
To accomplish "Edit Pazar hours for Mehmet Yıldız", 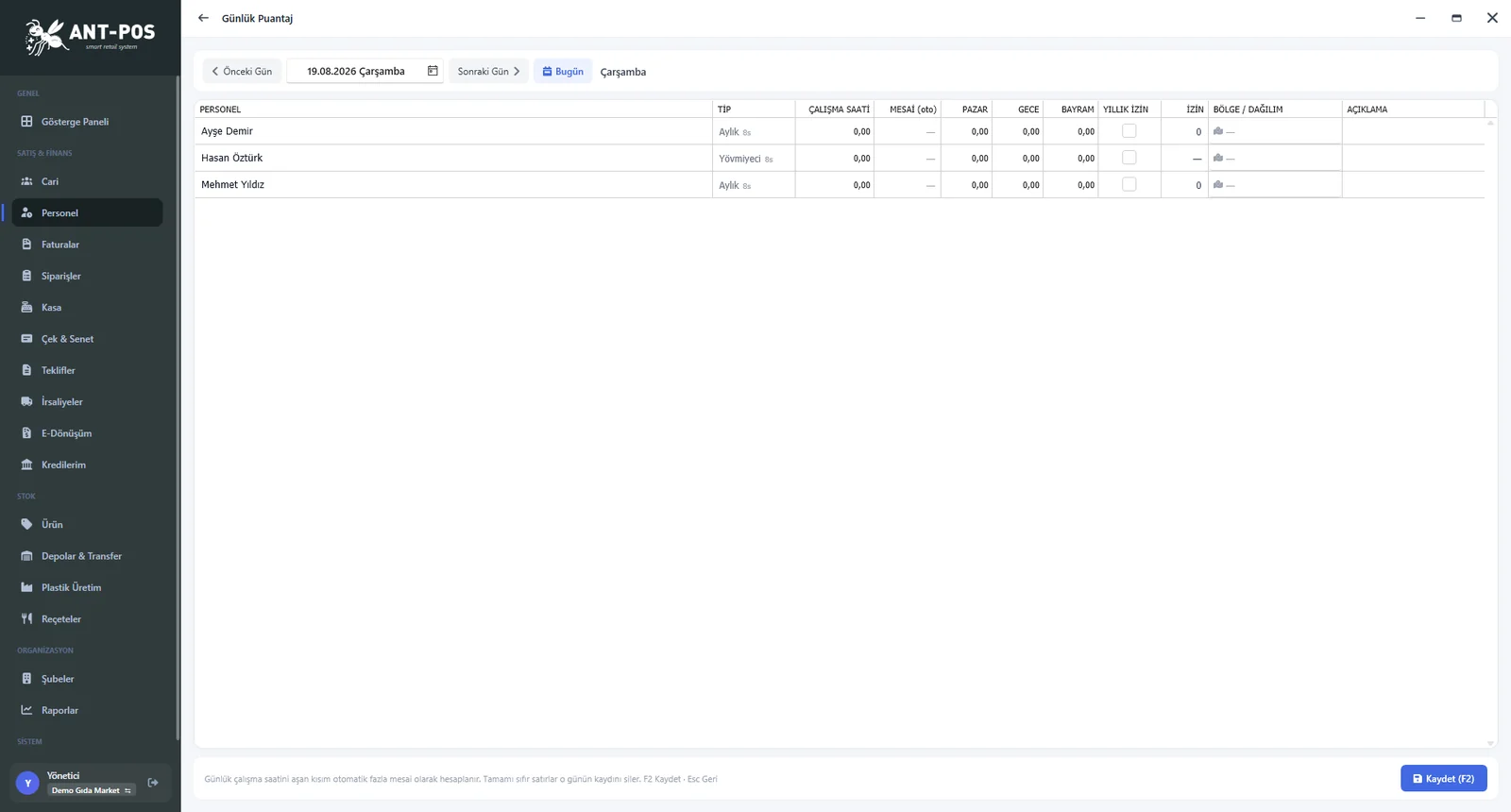I will click(966, 184).
